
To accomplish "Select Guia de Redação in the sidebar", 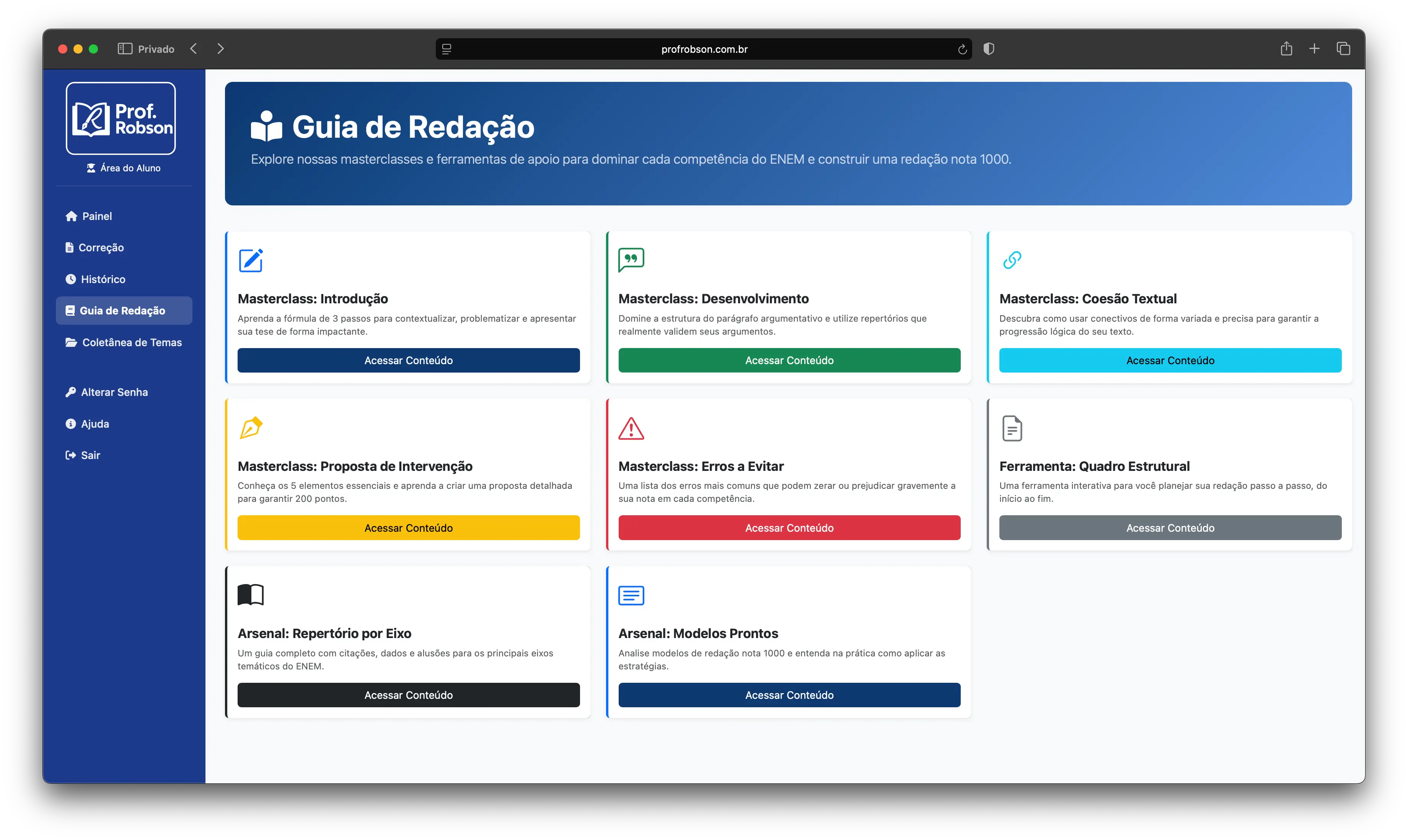I will point(124,311).
